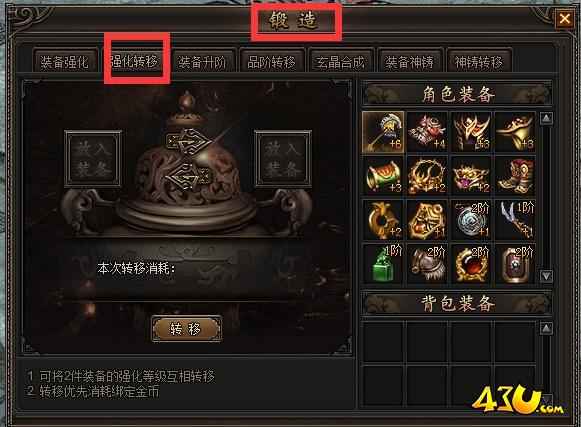Click the right 放入装备 equipment slot

point(283,159)
